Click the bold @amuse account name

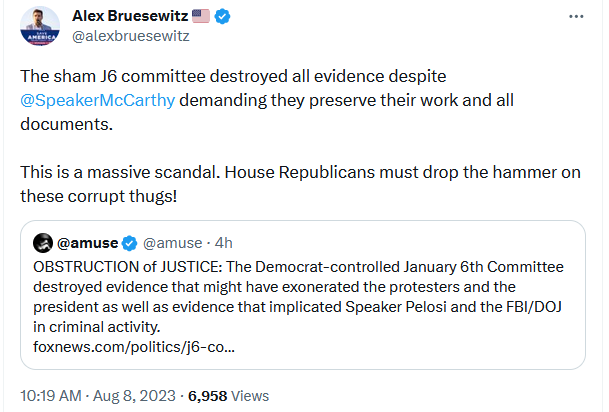pyautogui.click(x=87, y=242)
